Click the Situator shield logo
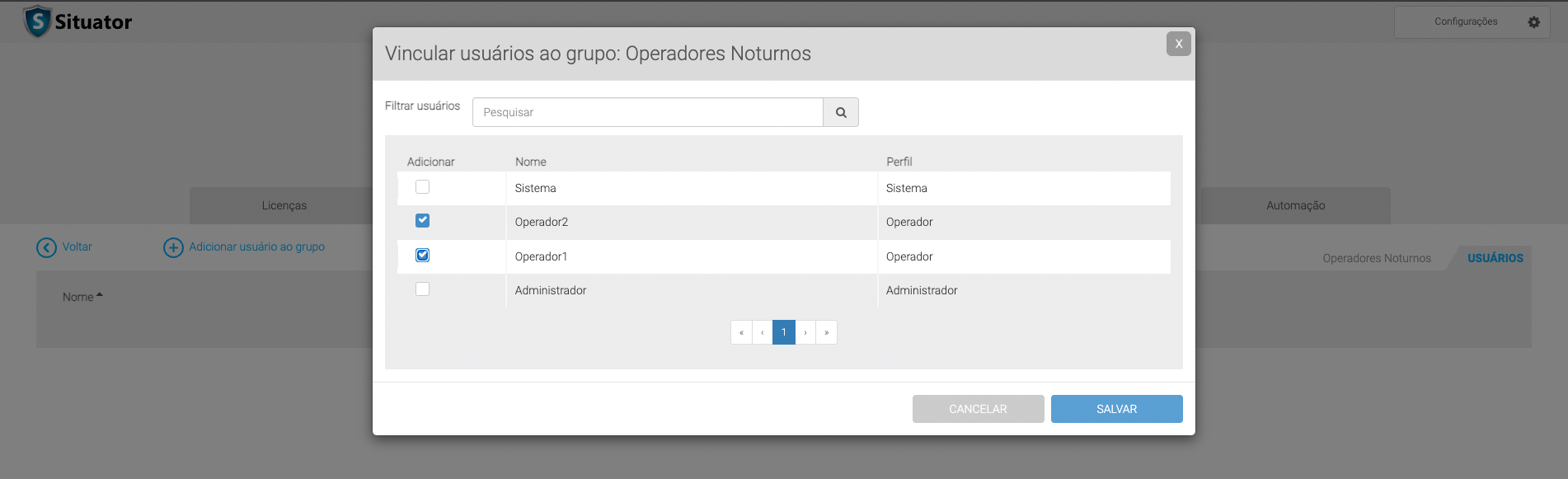Image resolution: width=1568 pixels, height=479 pixels. (x=37, y=21)
